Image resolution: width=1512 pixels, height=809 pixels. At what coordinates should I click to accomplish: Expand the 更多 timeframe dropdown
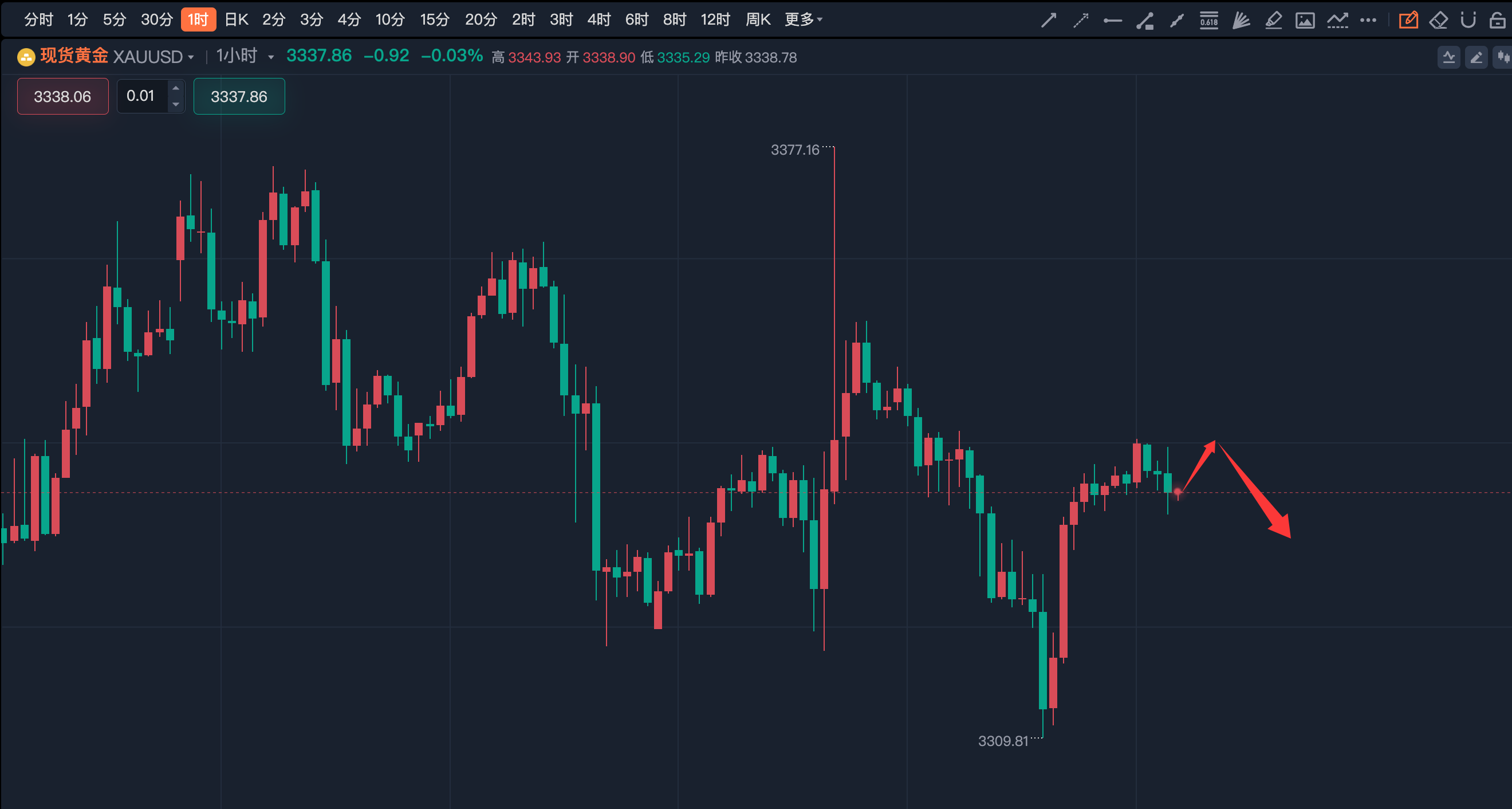tap(804, 19)
